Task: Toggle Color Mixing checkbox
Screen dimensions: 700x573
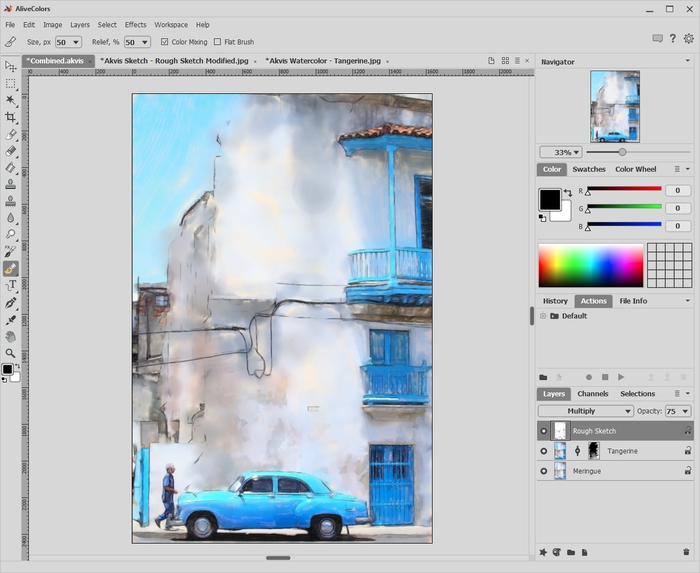Action: (164, 42)
